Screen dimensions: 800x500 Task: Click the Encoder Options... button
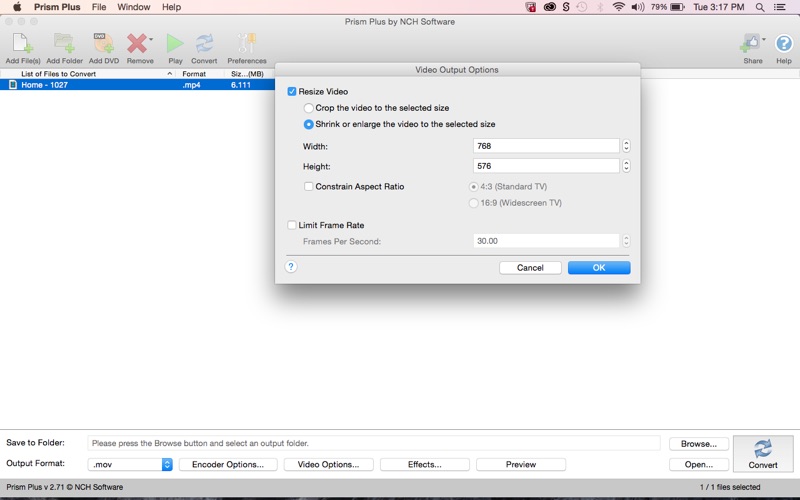point(228,464)
